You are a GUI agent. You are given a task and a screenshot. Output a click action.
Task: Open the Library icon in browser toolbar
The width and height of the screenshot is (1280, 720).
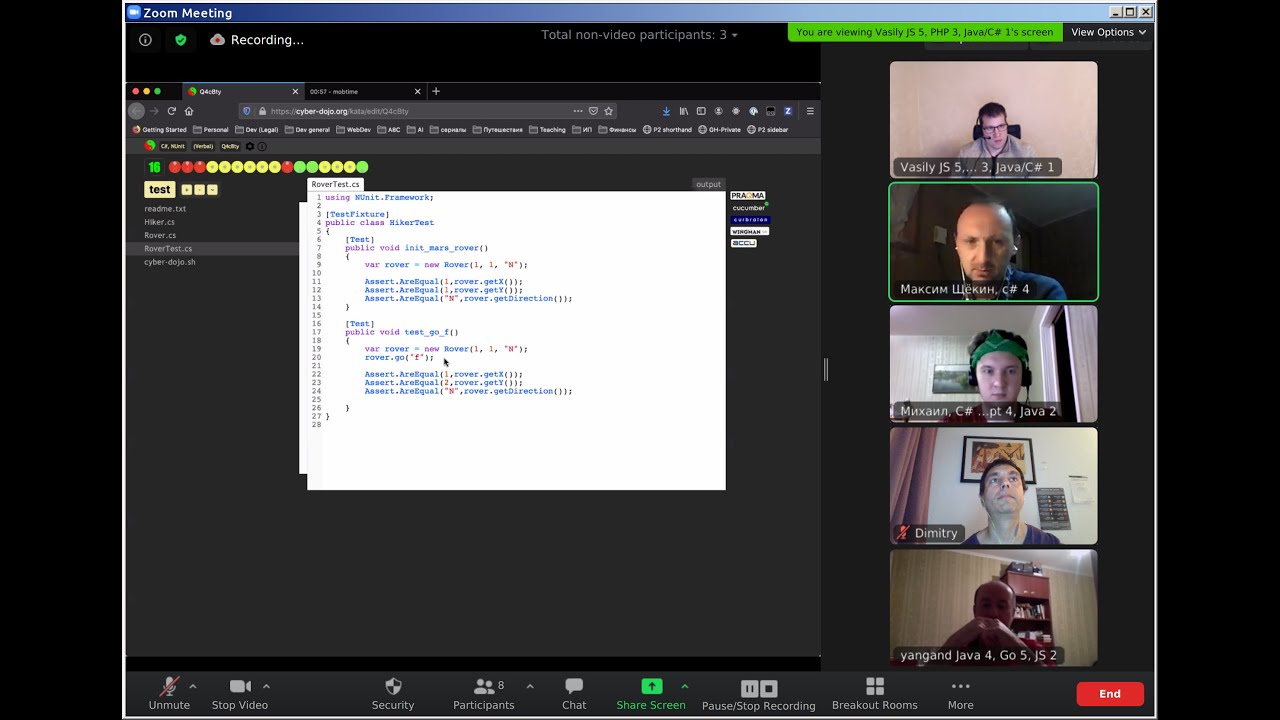tap(684, 111)
